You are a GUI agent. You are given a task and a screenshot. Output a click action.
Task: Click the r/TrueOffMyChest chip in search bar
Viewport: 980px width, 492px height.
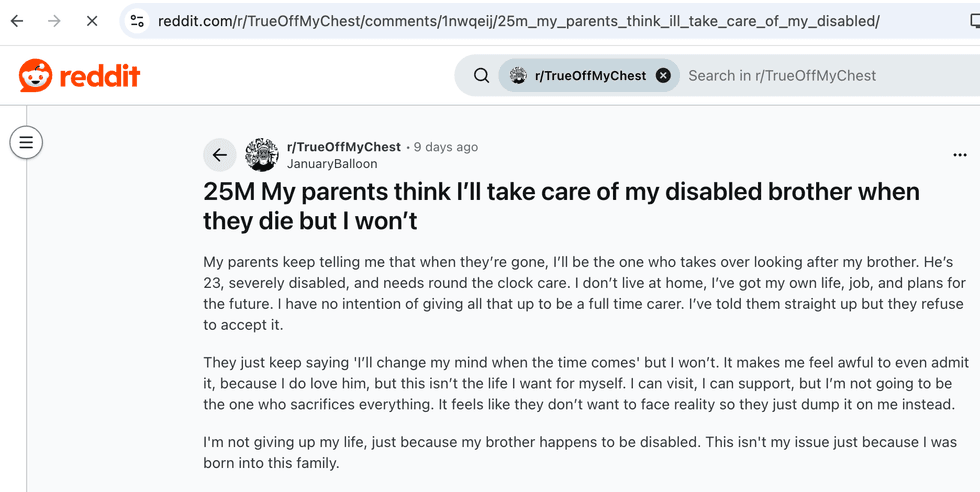[x=590, y=76]
